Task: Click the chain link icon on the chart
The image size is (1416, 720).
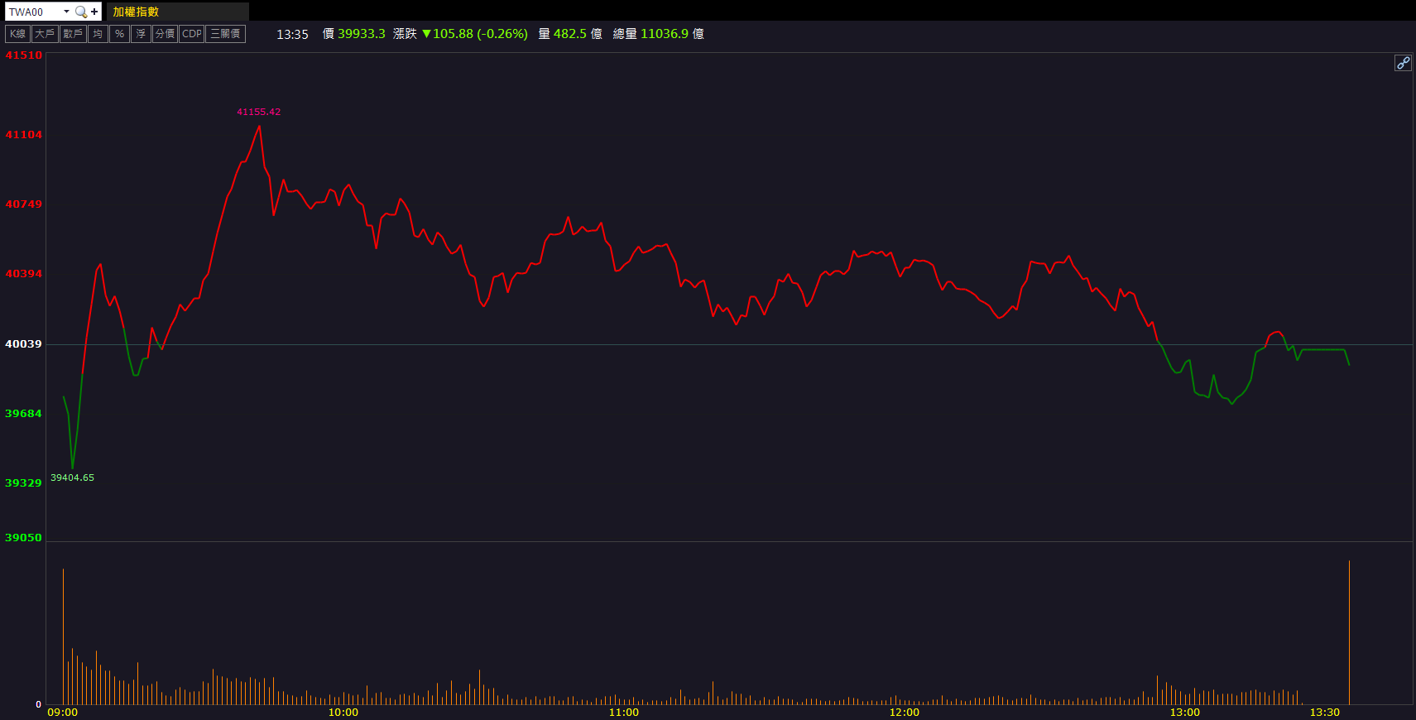Action: click(x=1403, y=63)
